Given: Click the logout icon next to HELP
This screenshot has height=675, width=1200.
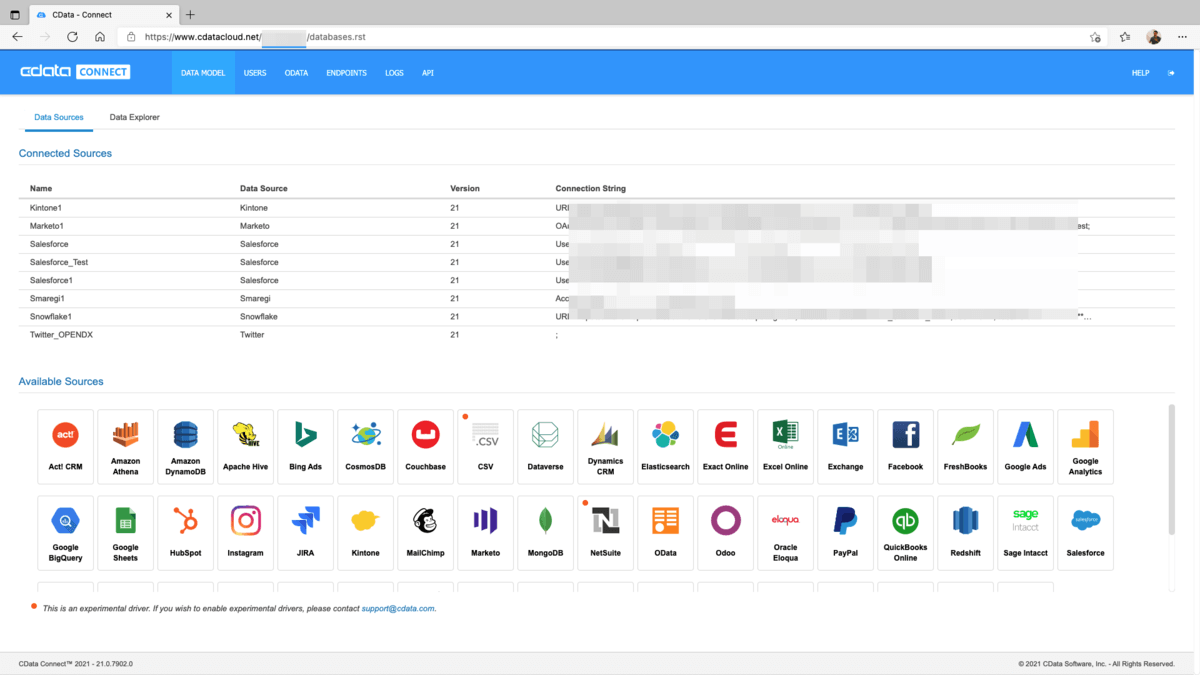Looking at the screenshot, I should (1171, 73).
